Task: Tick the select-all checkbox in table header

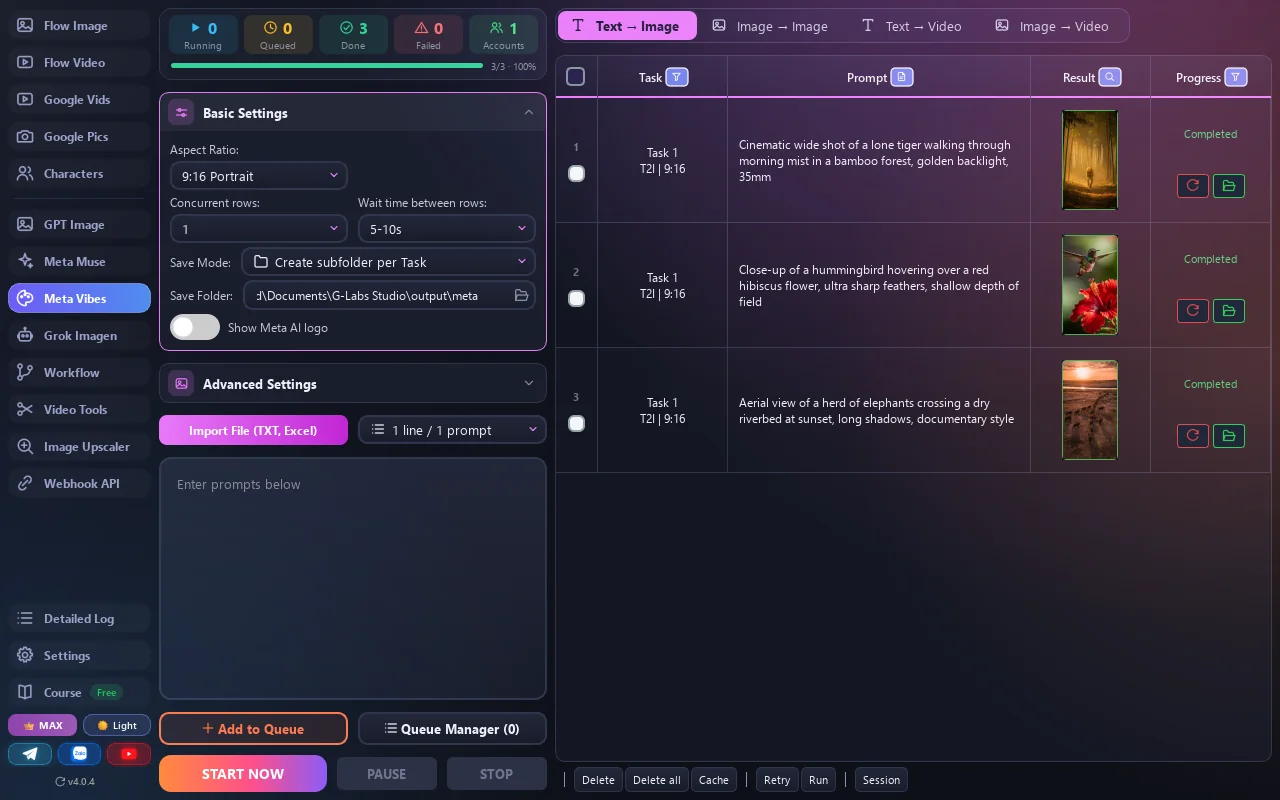Action: point(576,77)
